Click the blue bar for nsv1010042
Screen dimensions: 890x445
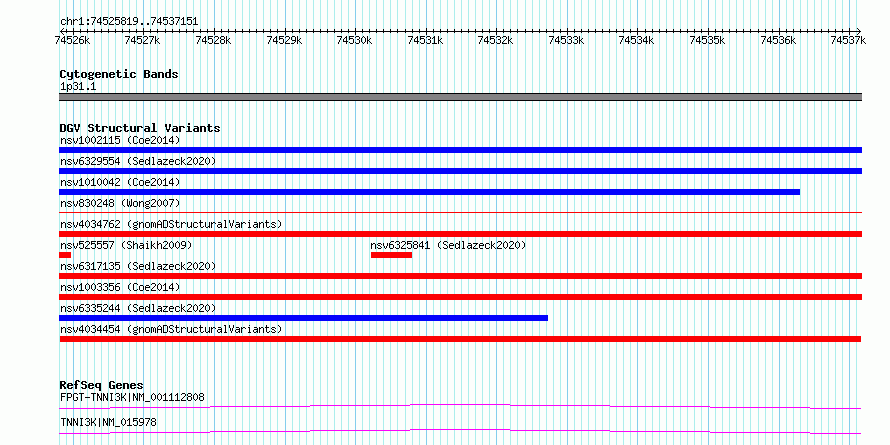pos(430,192)
